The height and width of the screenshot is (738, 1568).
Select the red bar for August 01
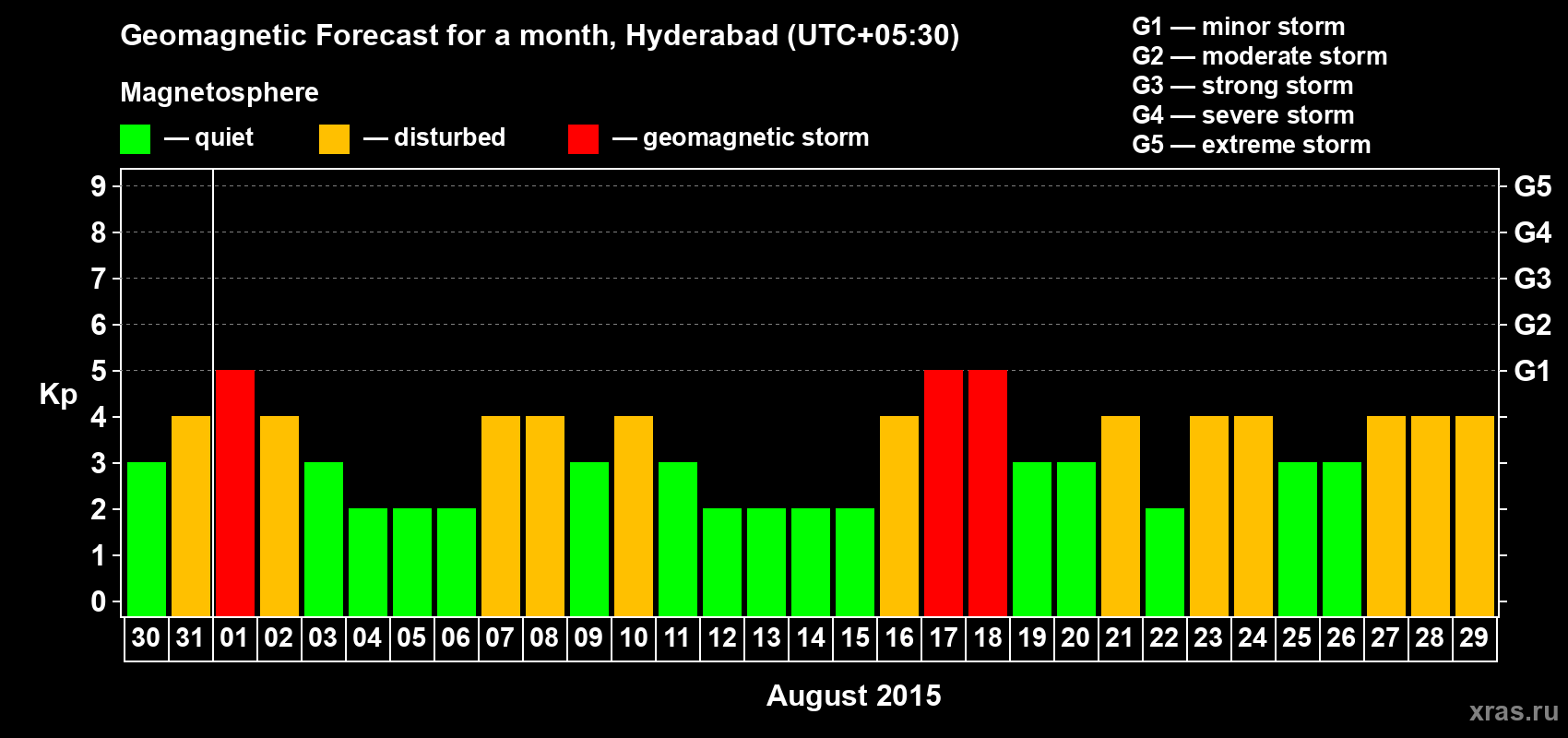tap(235, 493)
